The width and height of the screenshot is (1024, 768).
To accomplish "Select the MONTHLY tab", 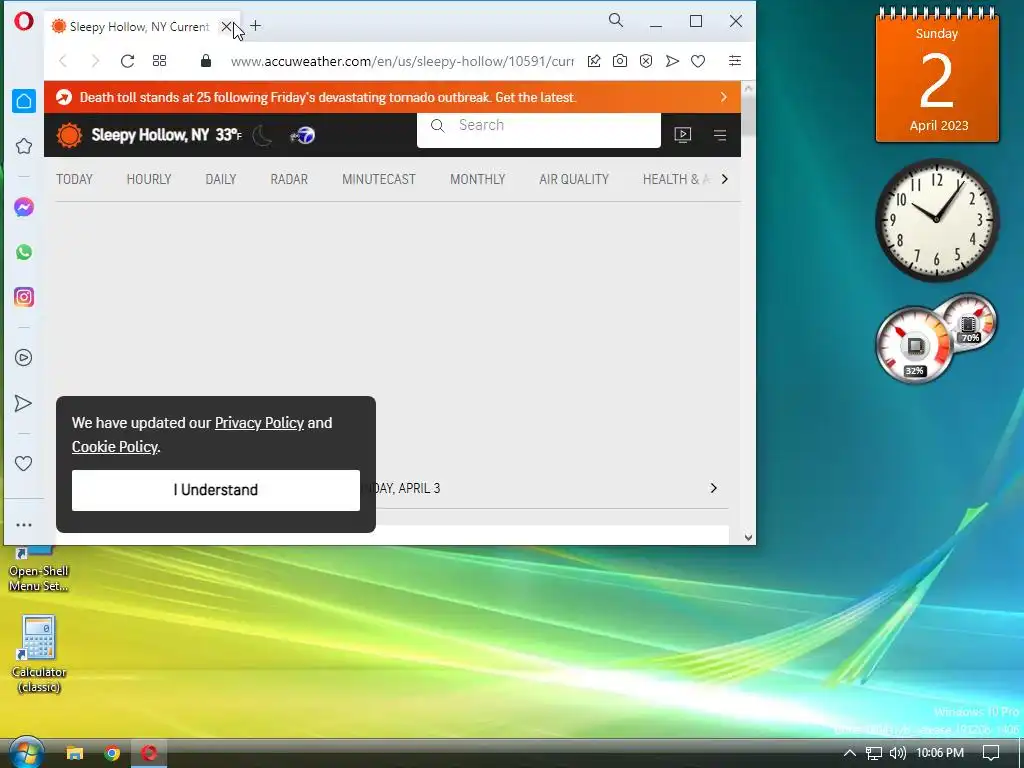I will (477, 179).
